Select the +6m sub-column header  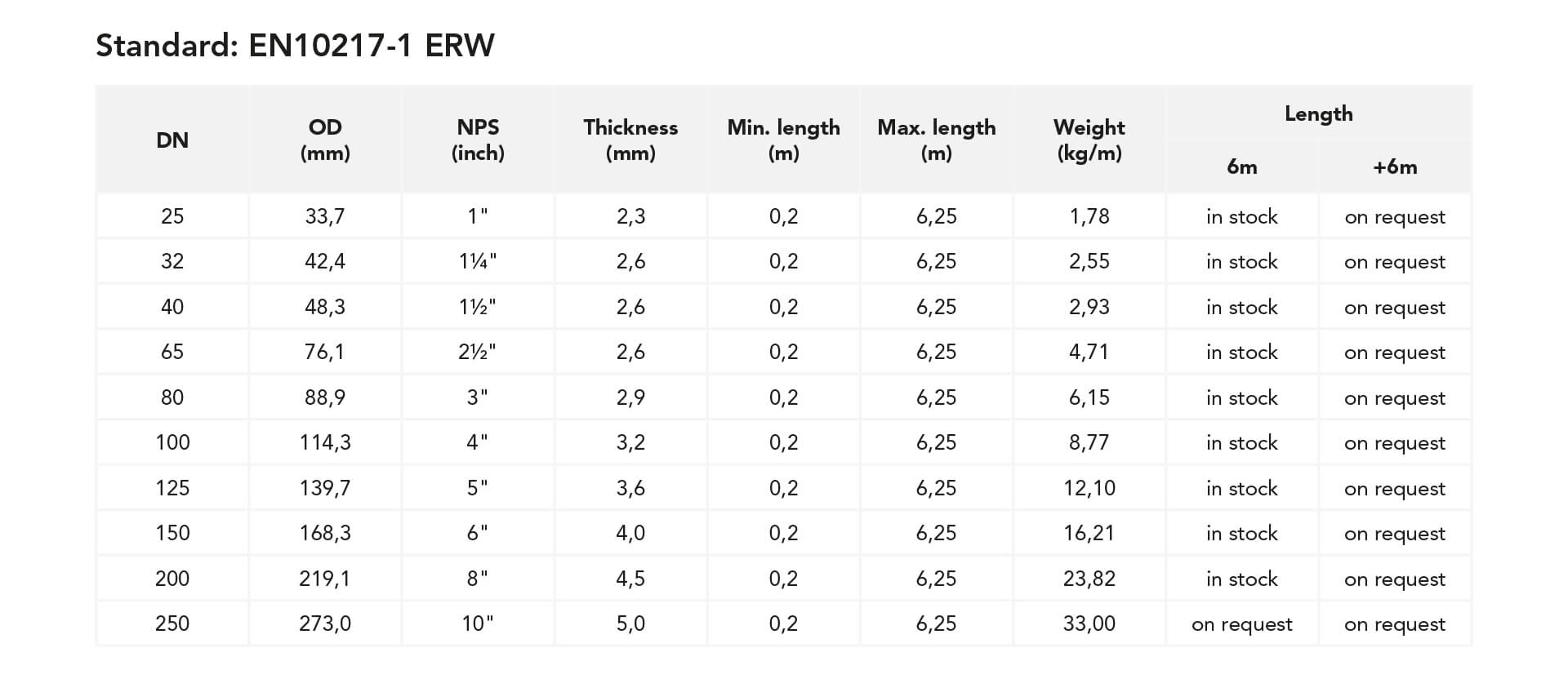[1395, 167]
